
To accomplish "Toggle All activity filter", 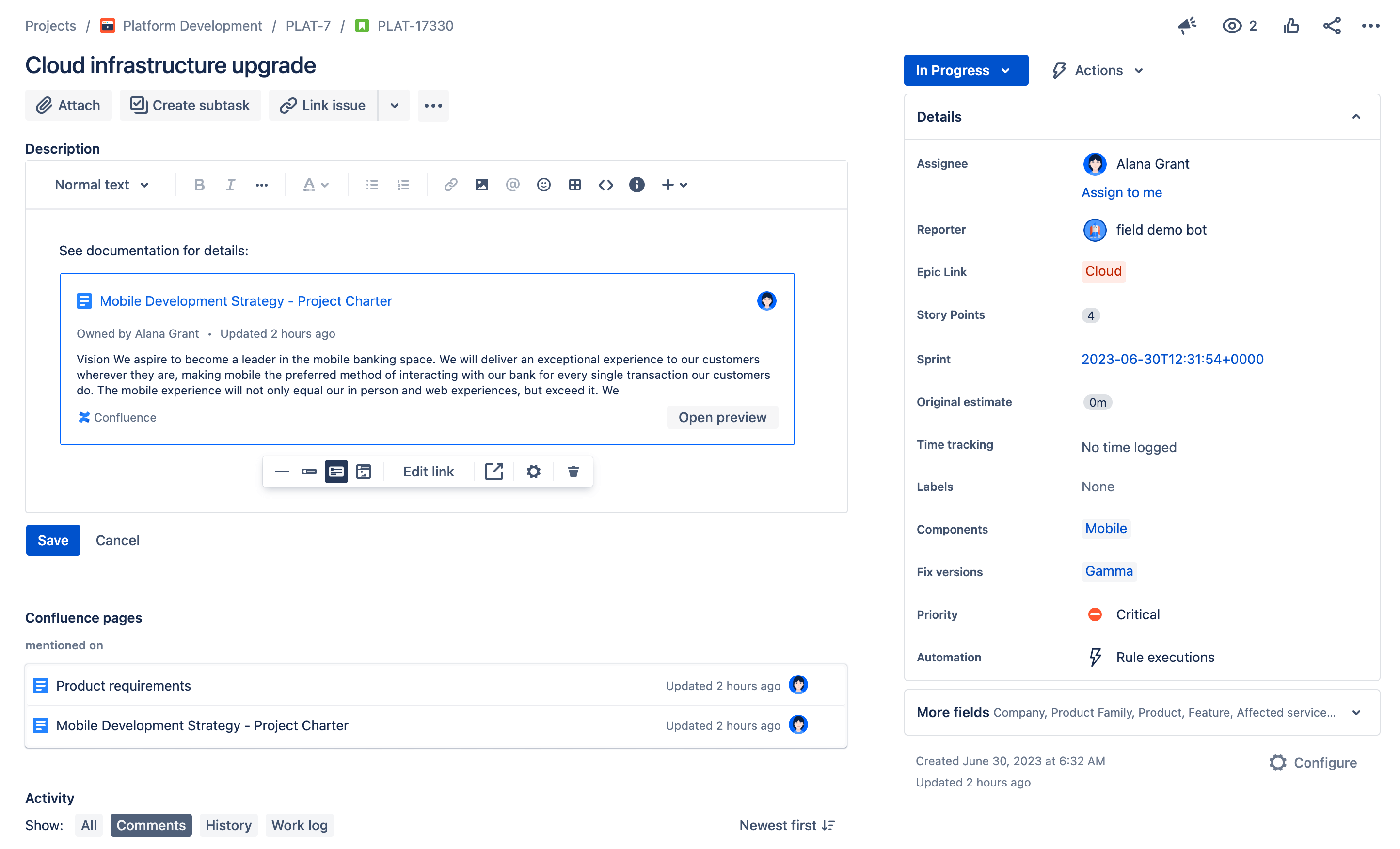I will click(89, 825).
